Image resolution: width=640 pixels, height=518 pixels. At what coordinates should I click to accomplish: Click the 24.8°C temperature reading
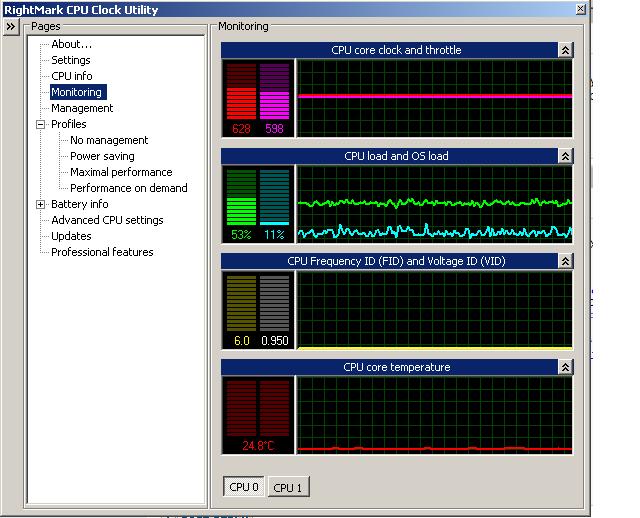[258, 446]
